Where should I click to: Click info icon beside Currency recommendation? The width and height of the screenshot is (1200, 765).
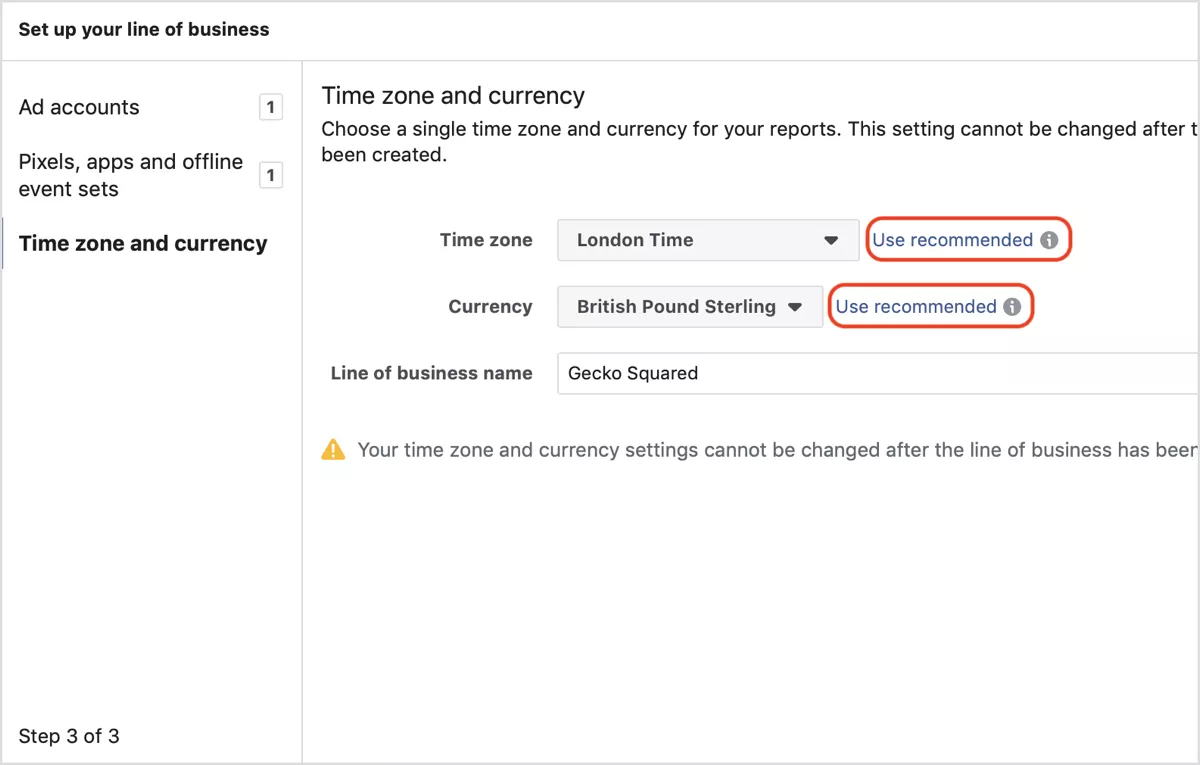tap(1012, 307)
